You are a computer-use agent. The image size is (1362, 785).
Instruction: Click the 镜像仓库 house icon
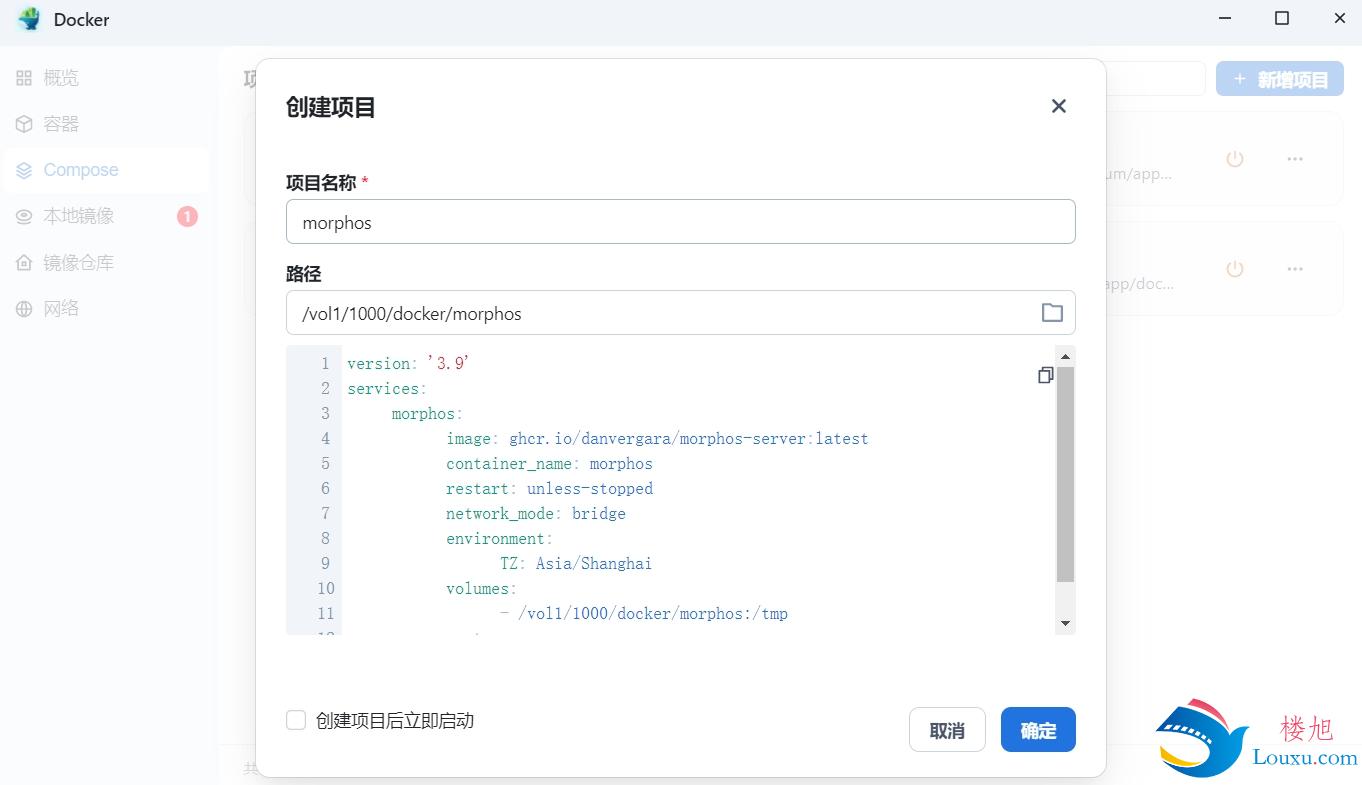[24, 263]
